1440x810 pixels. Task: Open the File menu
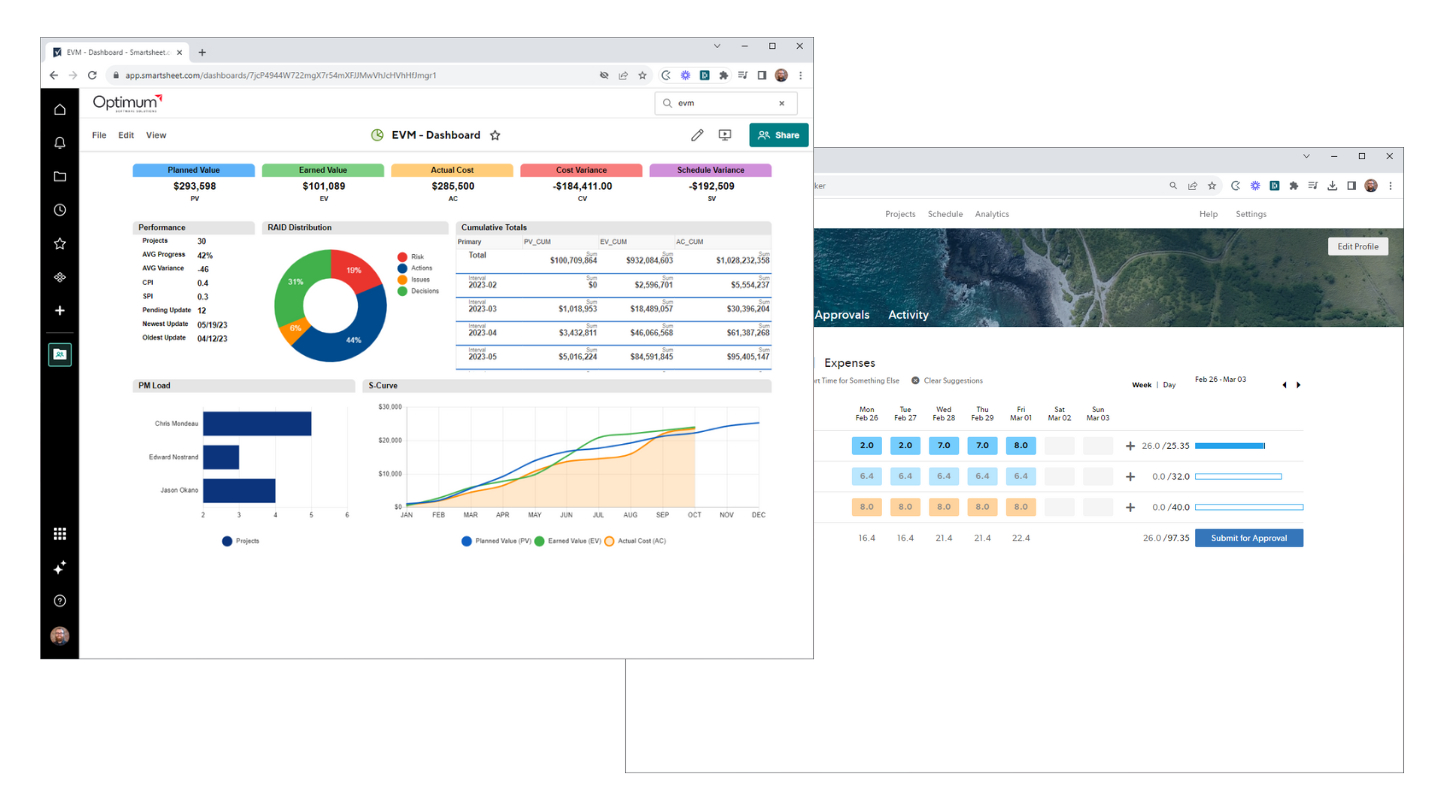pyautogui.click(x=99, y=135)
